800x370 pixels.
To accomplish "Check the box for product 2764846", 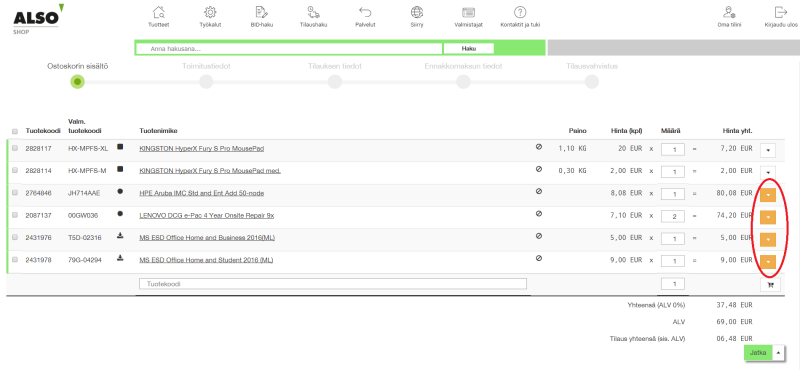I will click(15, 192).
